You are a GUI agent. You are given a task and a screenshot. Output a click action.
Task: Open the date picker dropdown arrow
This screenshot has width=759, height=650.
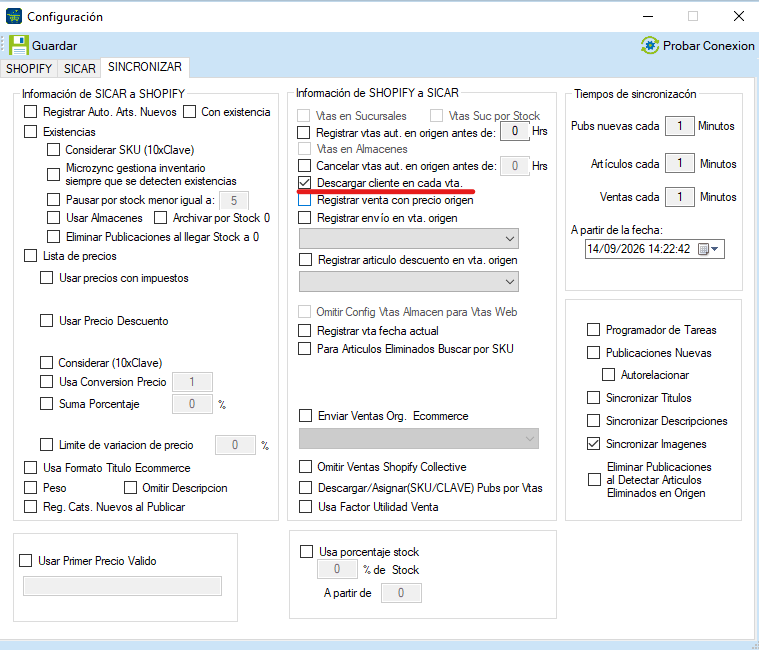pyautogui.click(x=715, y=249)
